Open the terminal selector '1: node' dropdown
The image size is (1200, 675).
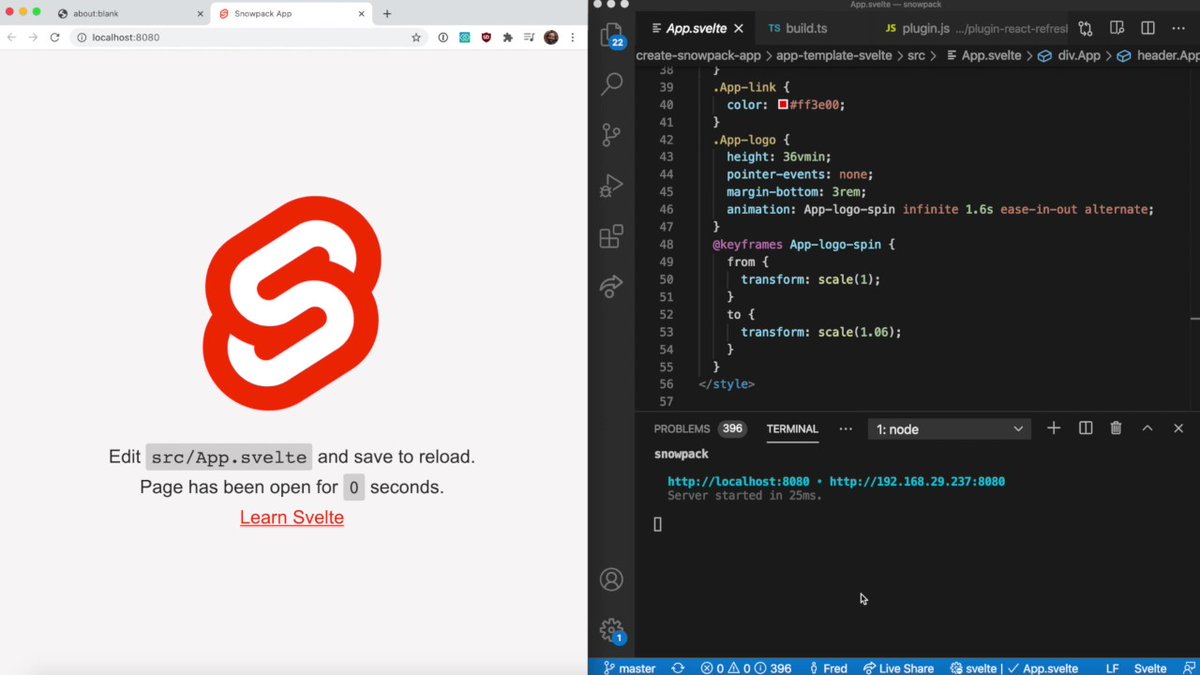tap(949, 429)
